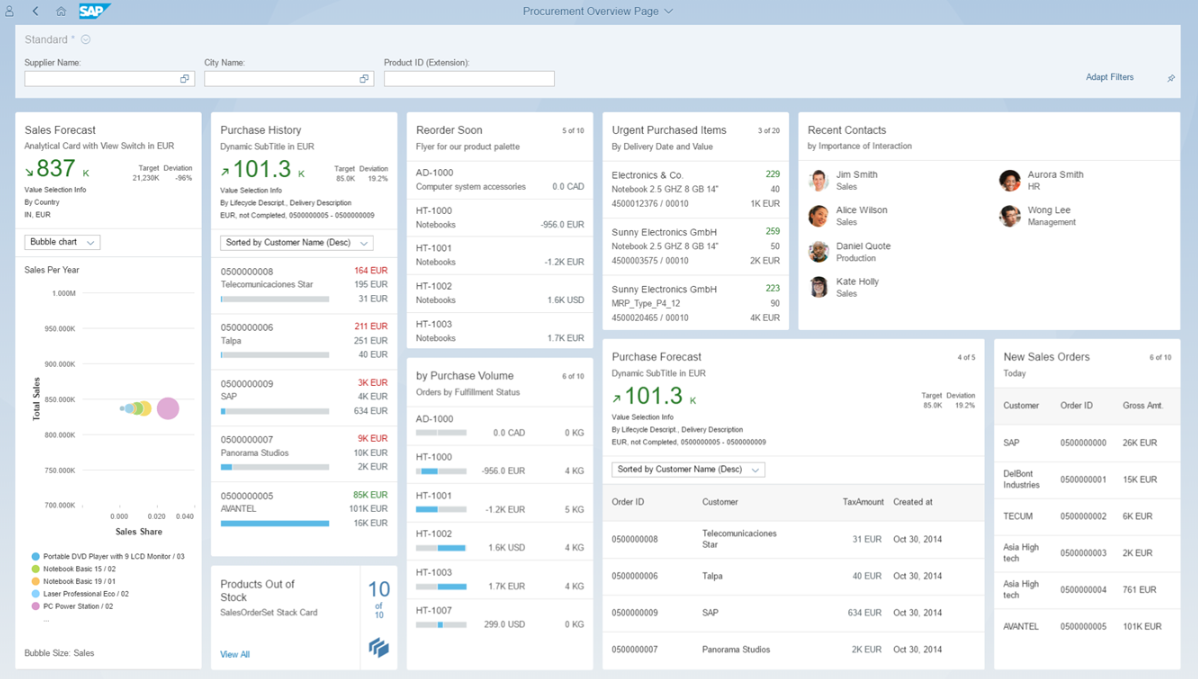The height and width of the screenshot is (679, 1198).
Task: Click the SAP logo in the header
Action: click(93, 11)
